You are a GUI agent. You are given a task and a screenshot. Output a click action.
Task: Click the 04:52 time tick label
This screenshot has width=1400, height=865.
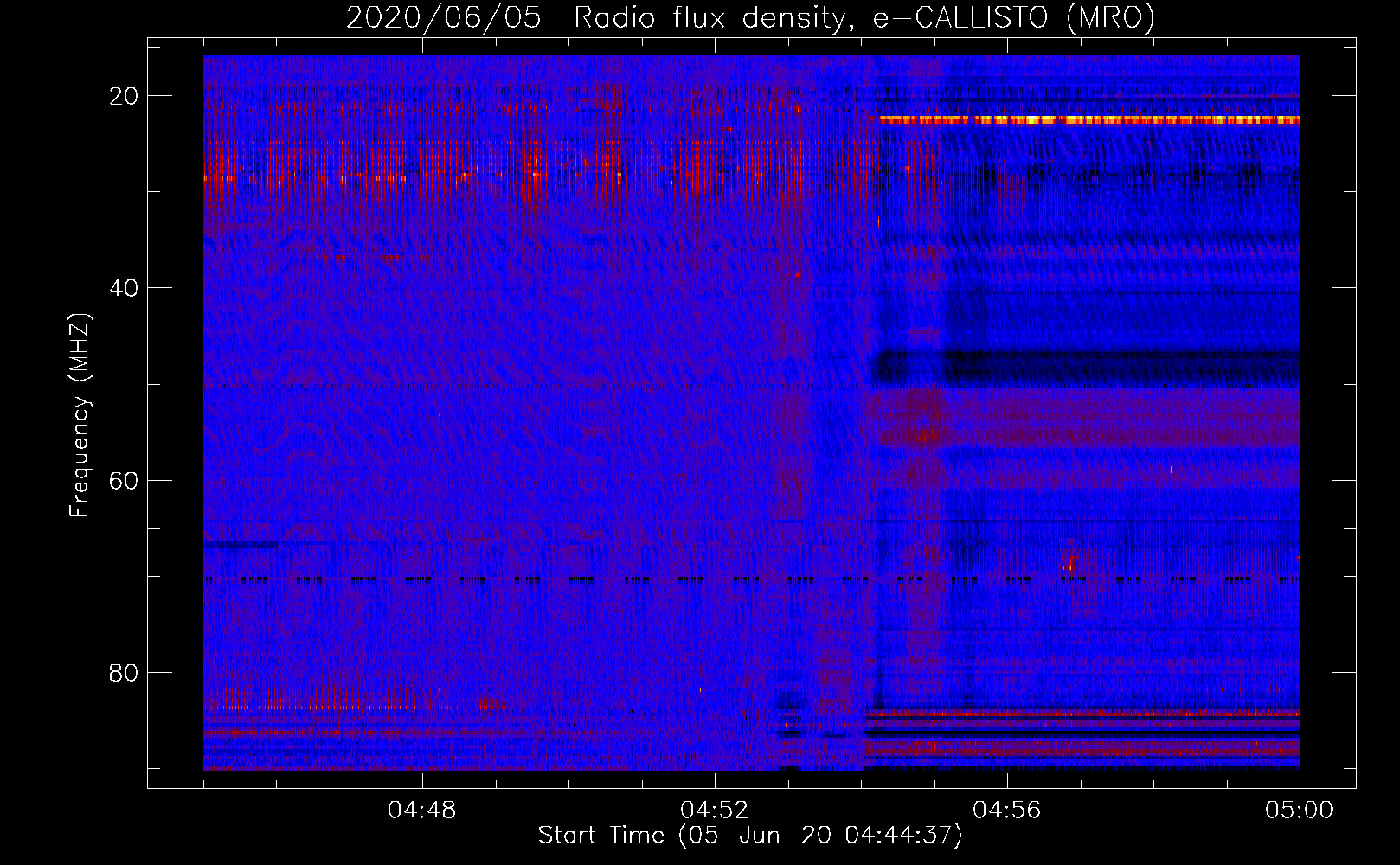coord(715,811)
